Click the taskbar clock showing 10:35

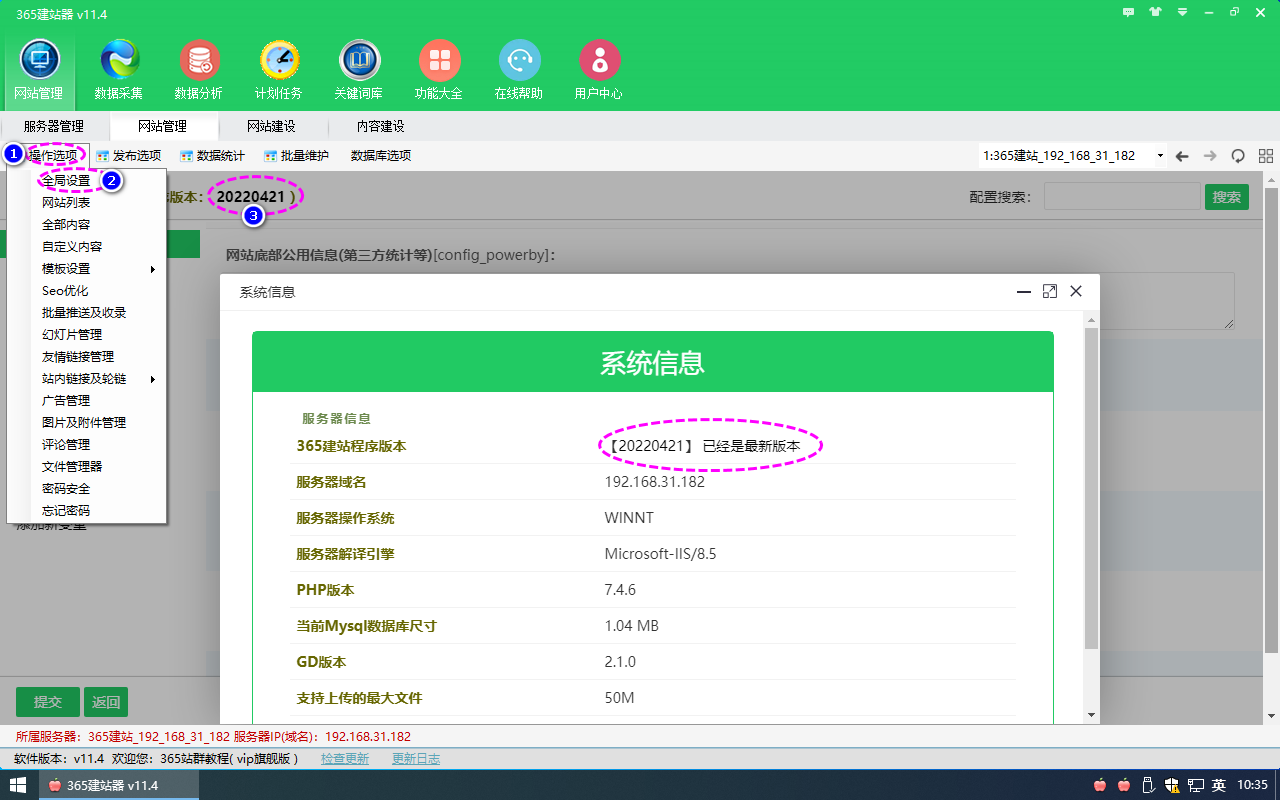[x=1253, y=785]
